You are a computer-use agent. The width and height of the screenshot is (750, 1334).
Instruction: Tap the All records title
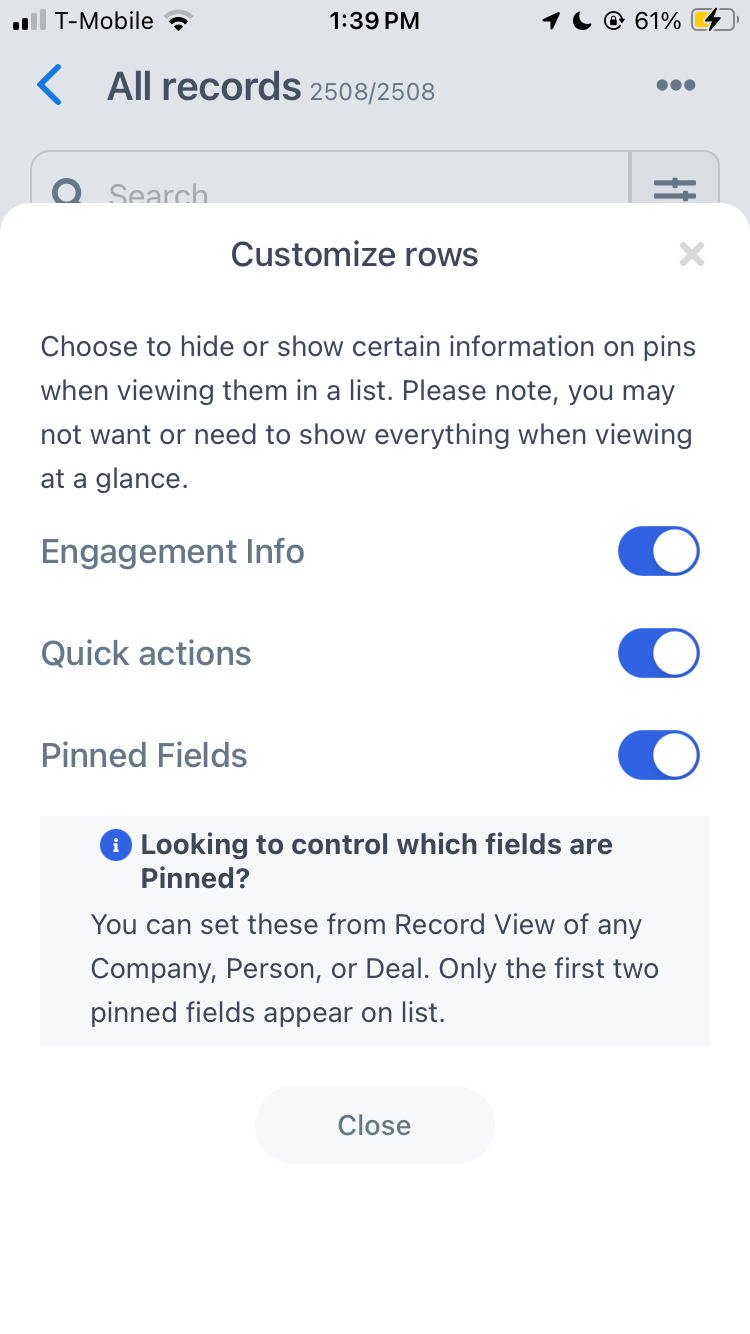(204, 87)
